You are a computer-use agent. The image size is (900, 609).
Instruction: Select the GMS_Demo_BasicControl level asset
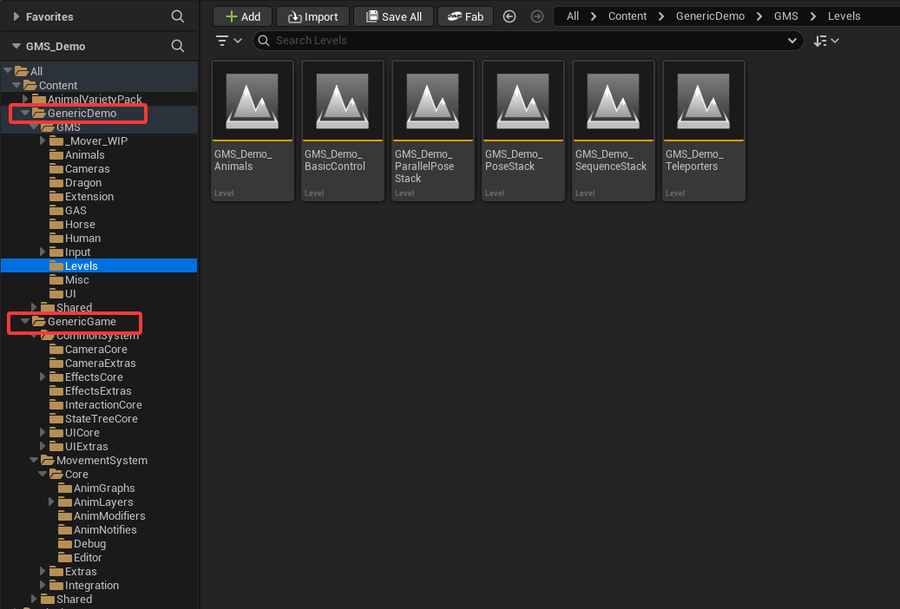(343, 131)
